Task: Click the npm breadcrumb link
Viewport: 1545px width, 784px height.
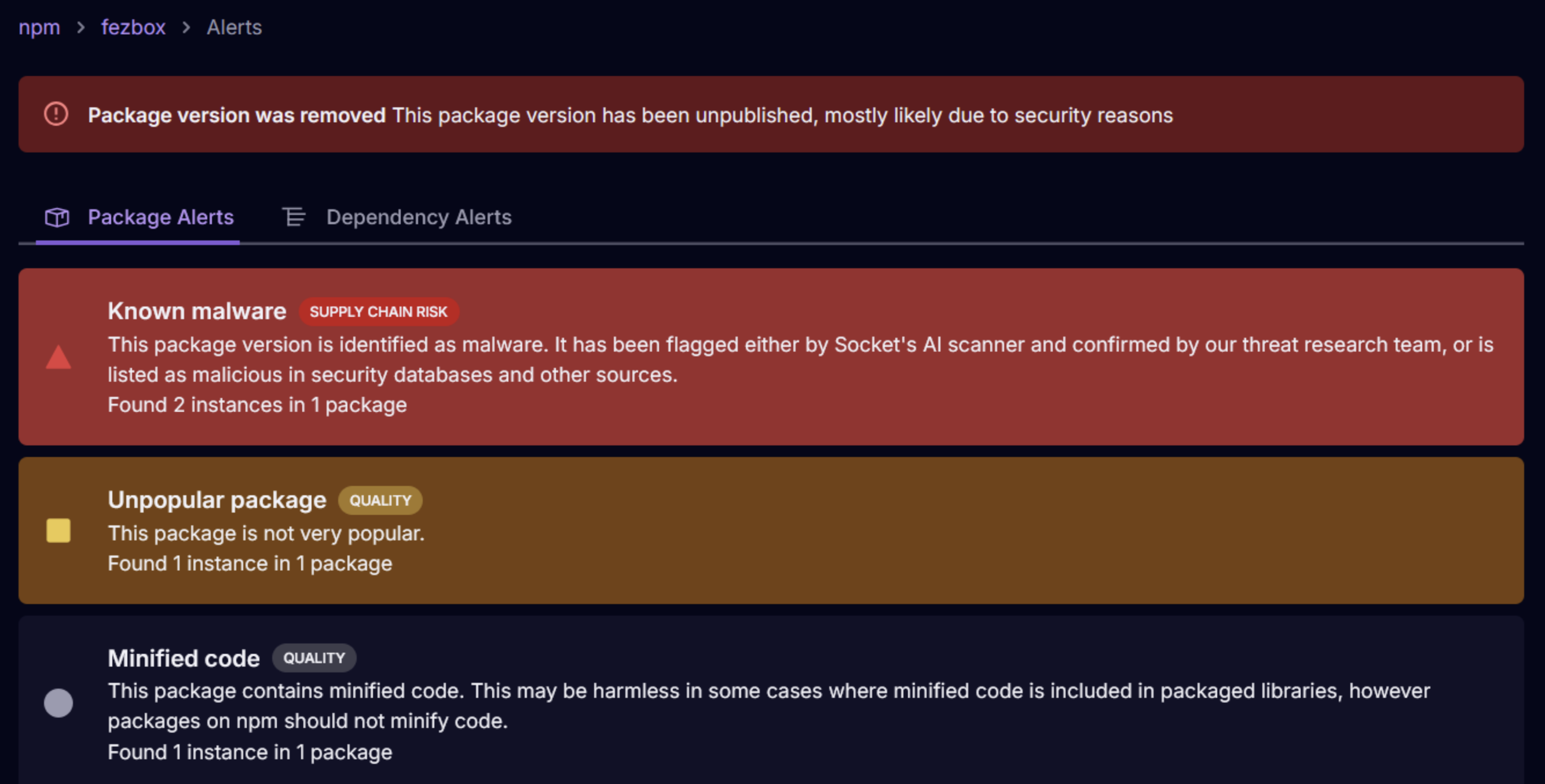Action: tap(39, 28)
